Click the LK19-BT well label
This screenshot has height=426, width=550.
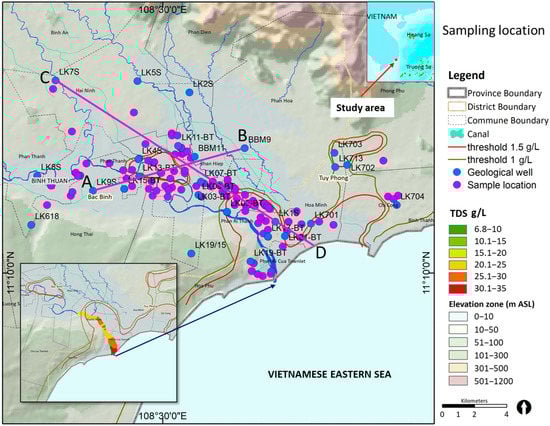pos(270,253)
